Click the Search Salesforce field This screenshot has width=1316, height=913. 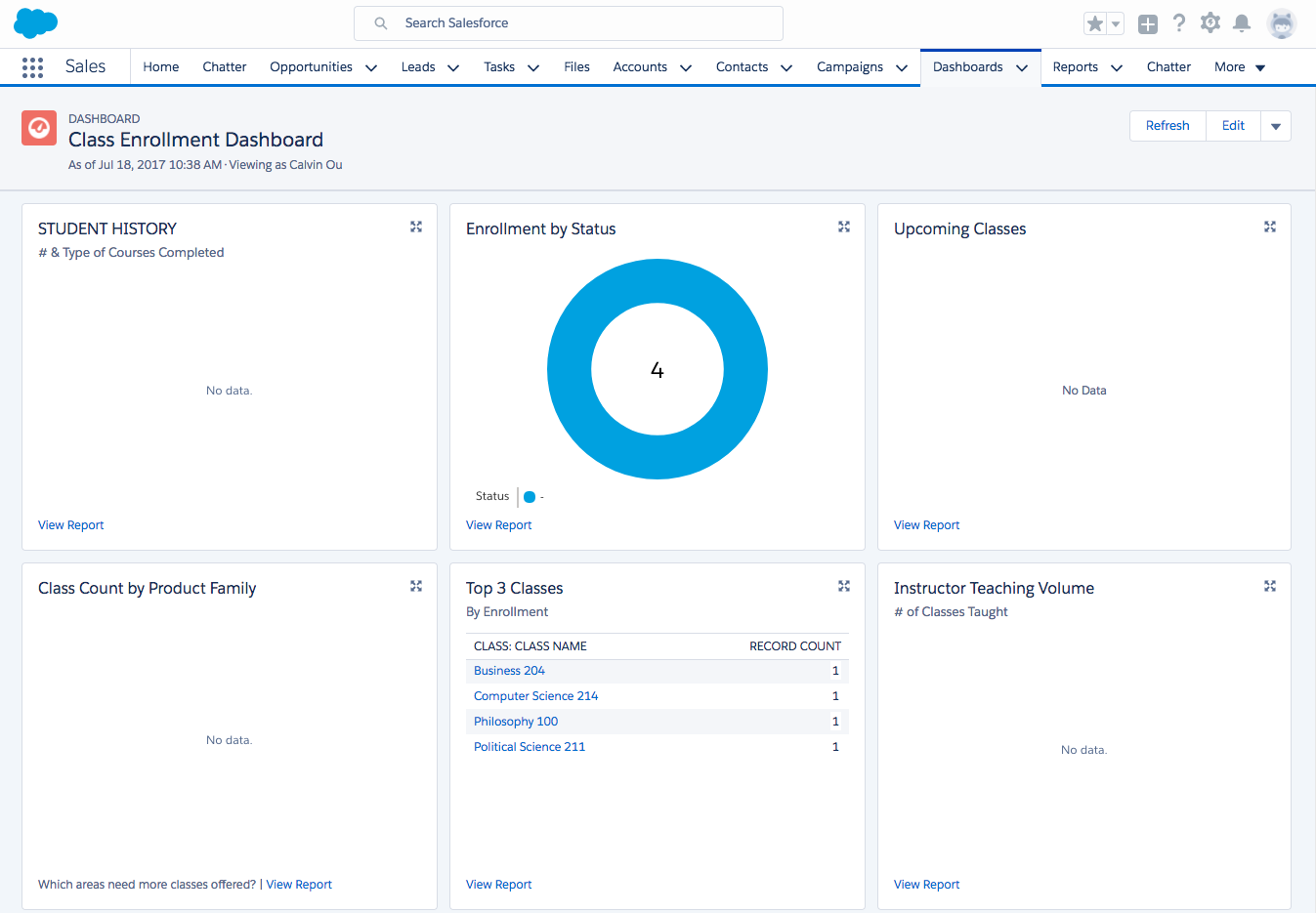coord(569,23)
